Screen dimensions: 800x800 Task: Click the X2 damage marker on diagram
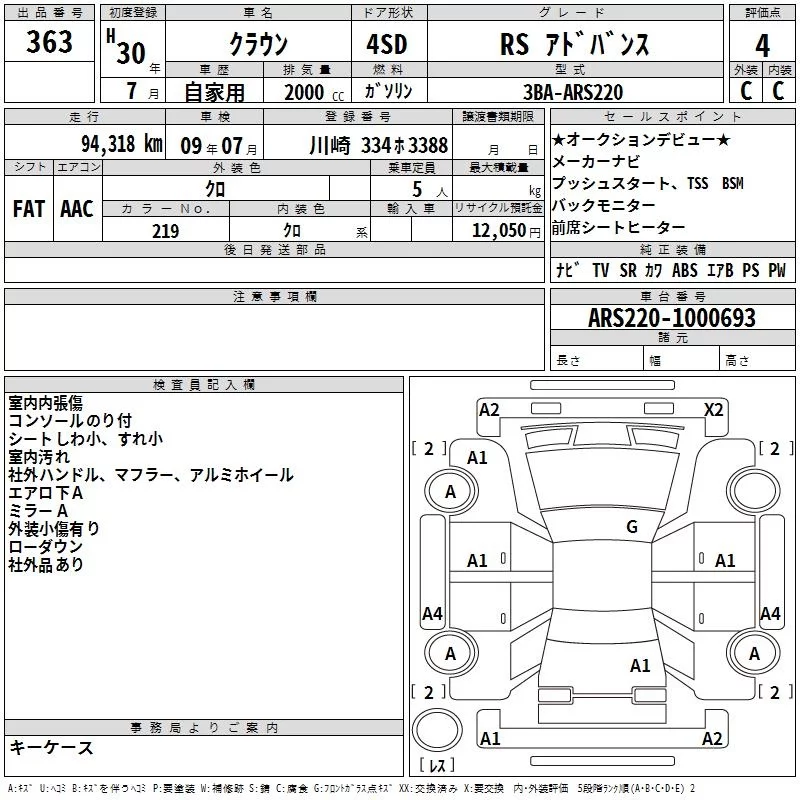(713, 410)
